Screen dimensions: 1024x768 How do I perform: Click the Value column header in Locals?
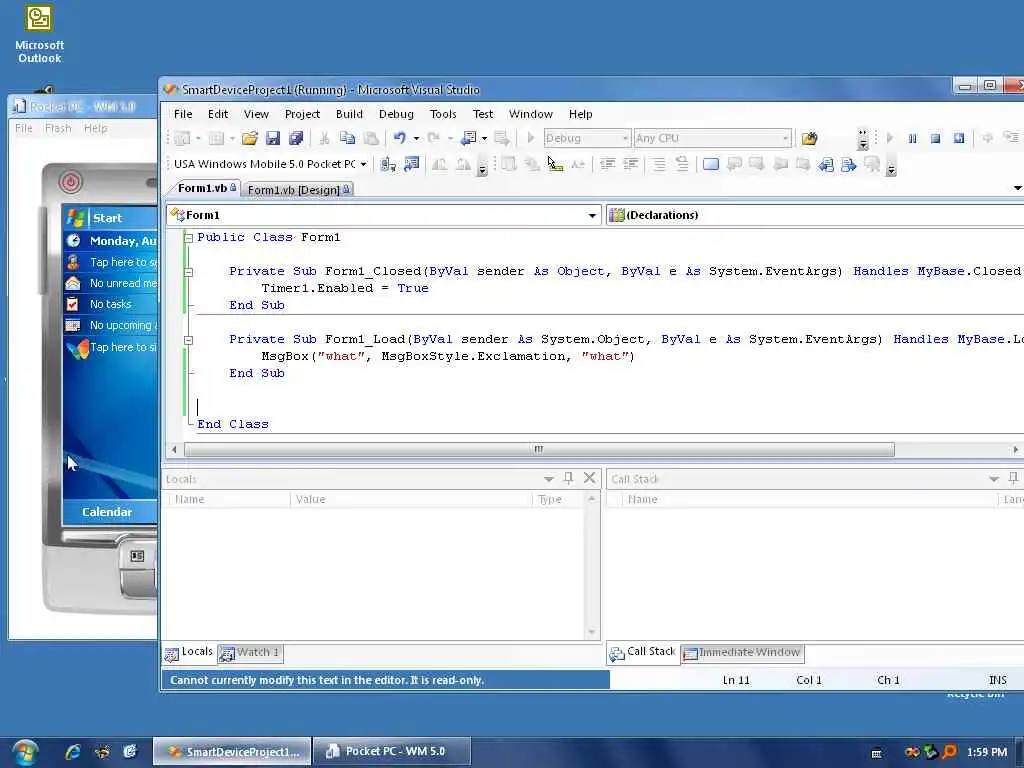[411, 500]
